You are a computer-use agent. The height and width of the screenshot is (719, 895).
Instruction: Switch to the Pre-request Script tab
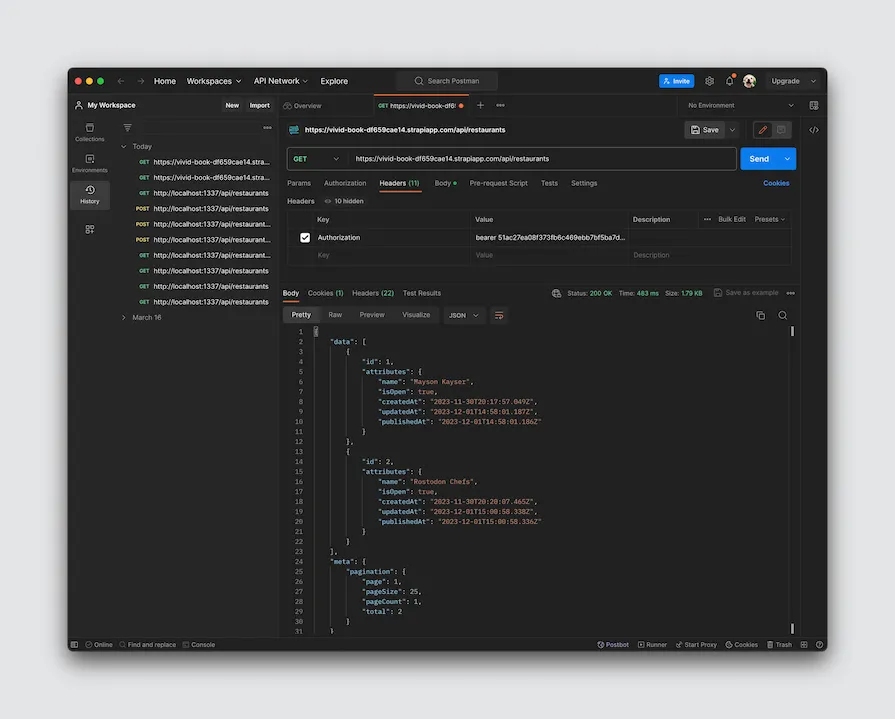pyautogui.click(x=498, y=183)
